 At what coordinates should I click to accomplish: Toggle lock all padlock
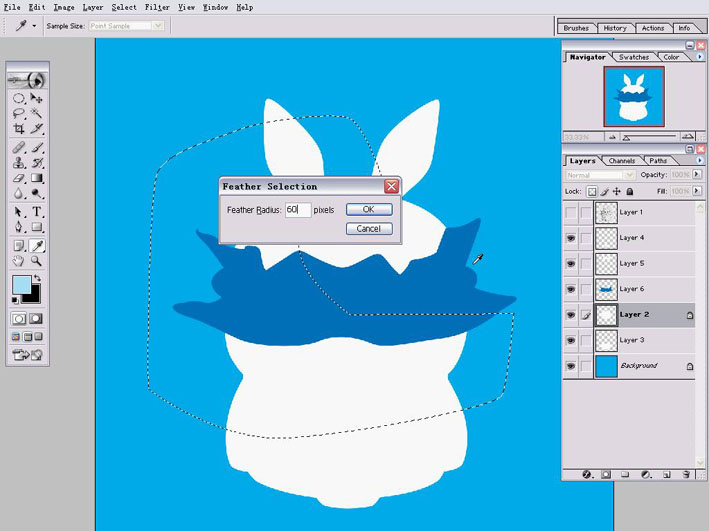(629, 192)
